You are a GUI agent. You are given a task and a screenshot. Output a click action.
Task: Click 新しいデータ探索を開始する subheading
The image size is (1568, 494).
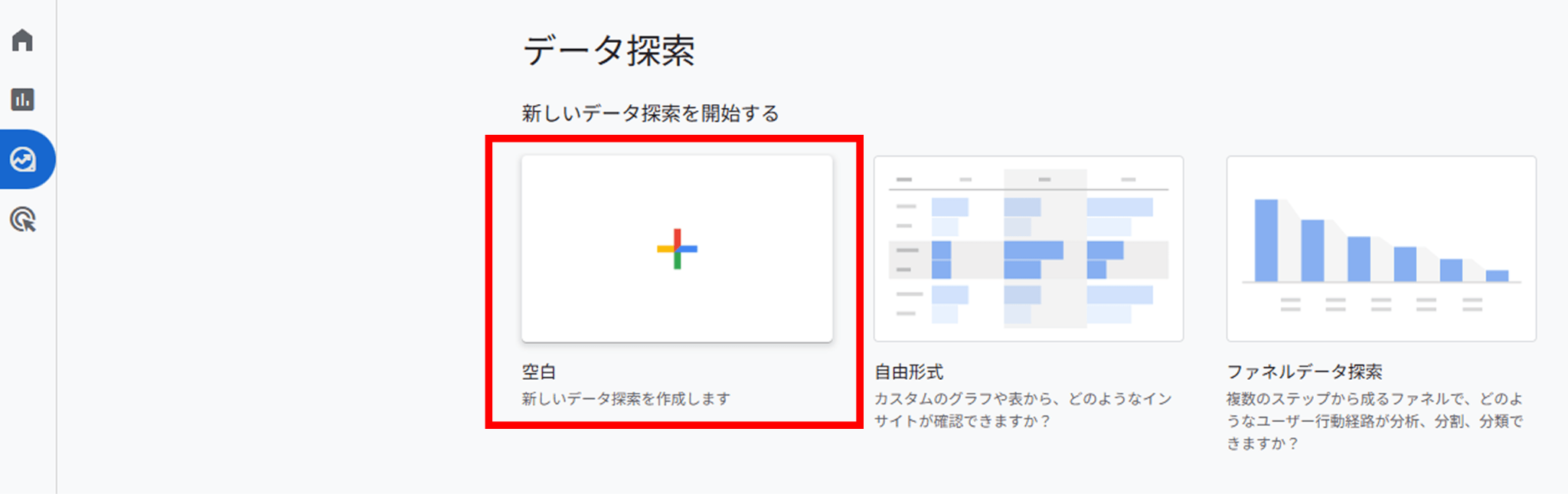[651, 113]
